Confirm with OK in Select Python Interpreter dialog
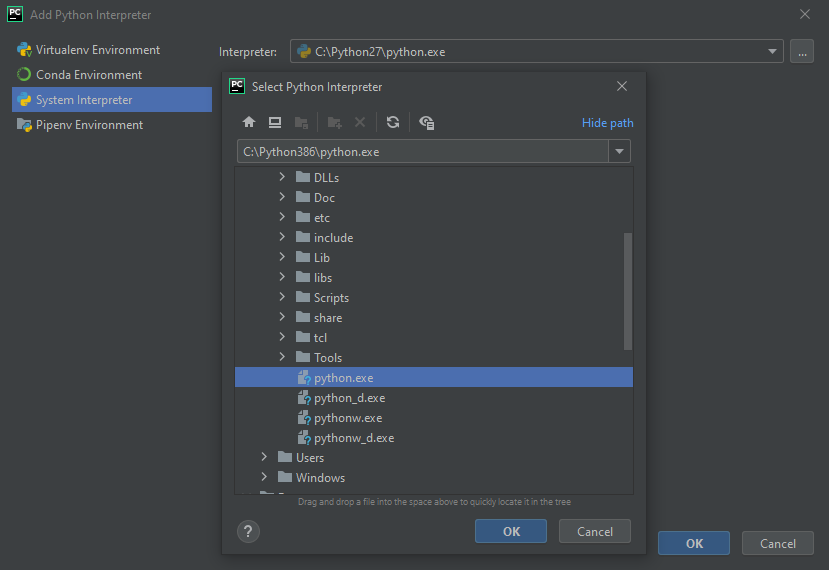Screen dimensions: 829x570 (x=511, y=531)
